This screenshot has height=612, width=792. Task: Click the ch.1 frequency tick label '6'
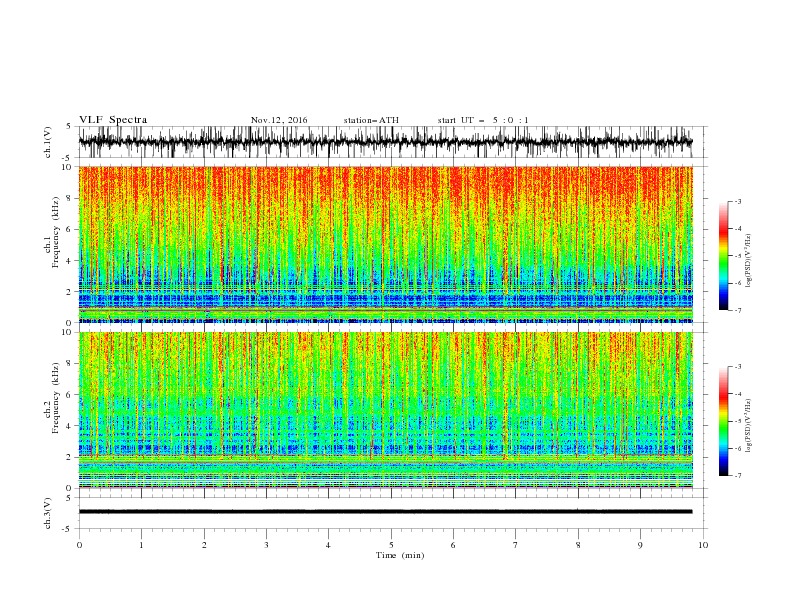(x=69, y=229)
